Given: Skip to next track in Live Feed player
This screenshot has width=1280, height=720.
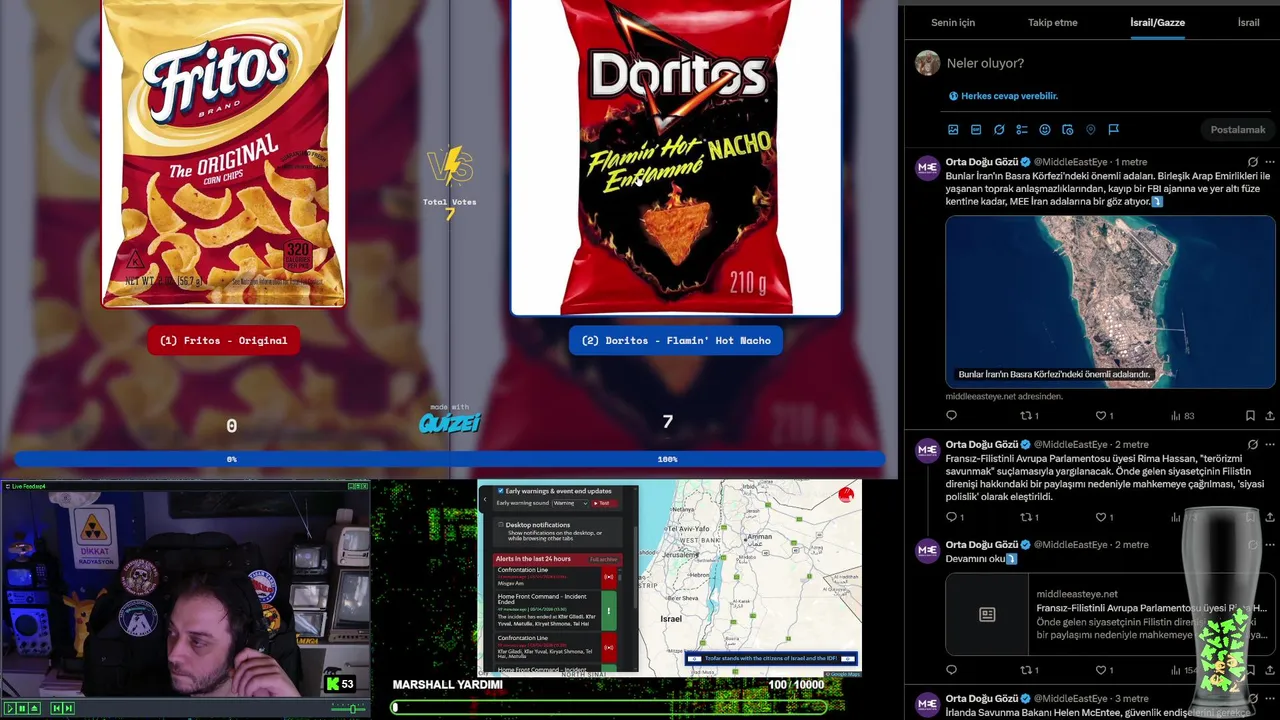Looking at the screenshot, I should click(x=68, y=708).
